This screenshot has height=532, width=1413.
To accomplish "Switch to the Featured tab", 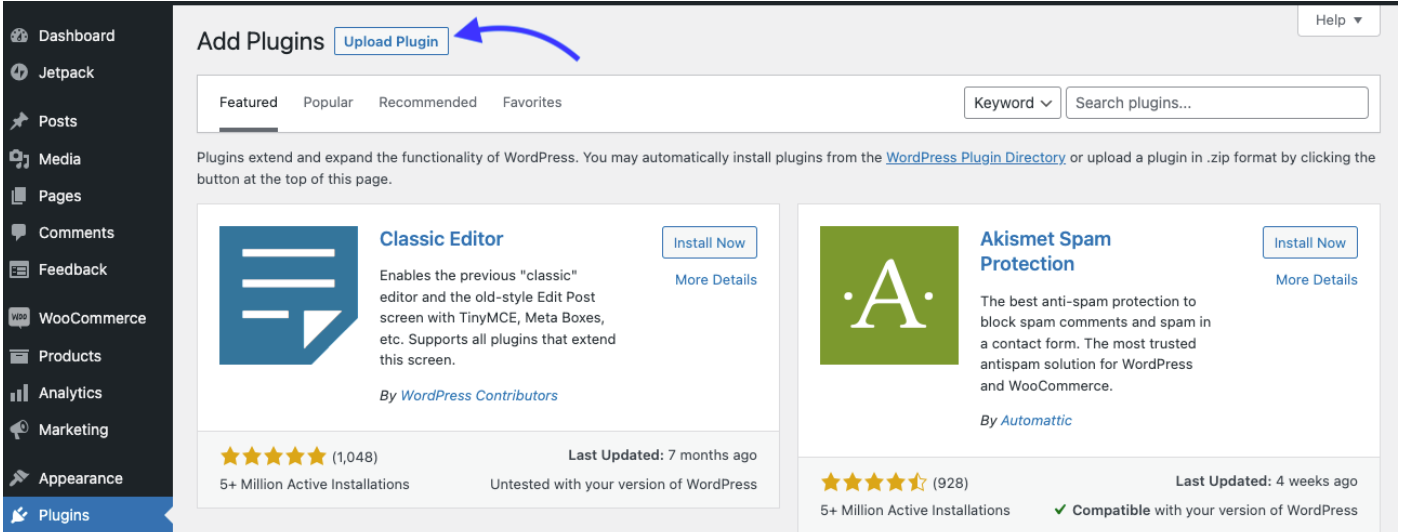I will [248, 102].
